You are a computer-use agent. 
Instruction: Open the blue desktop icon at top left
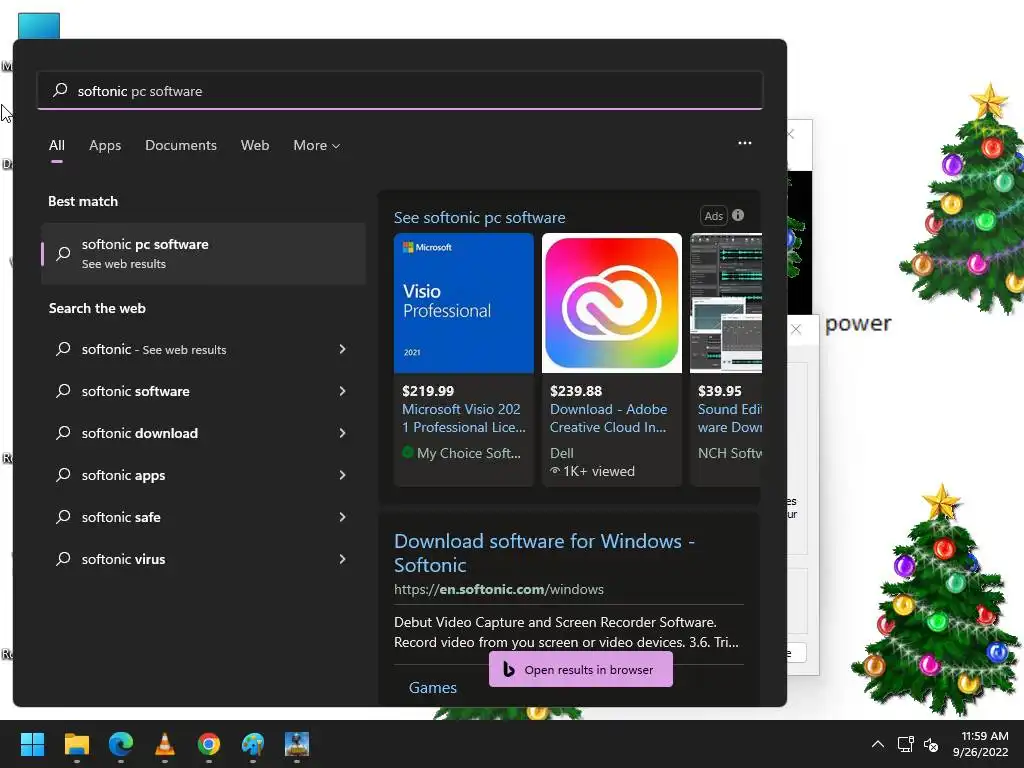[x=39, y=26]
